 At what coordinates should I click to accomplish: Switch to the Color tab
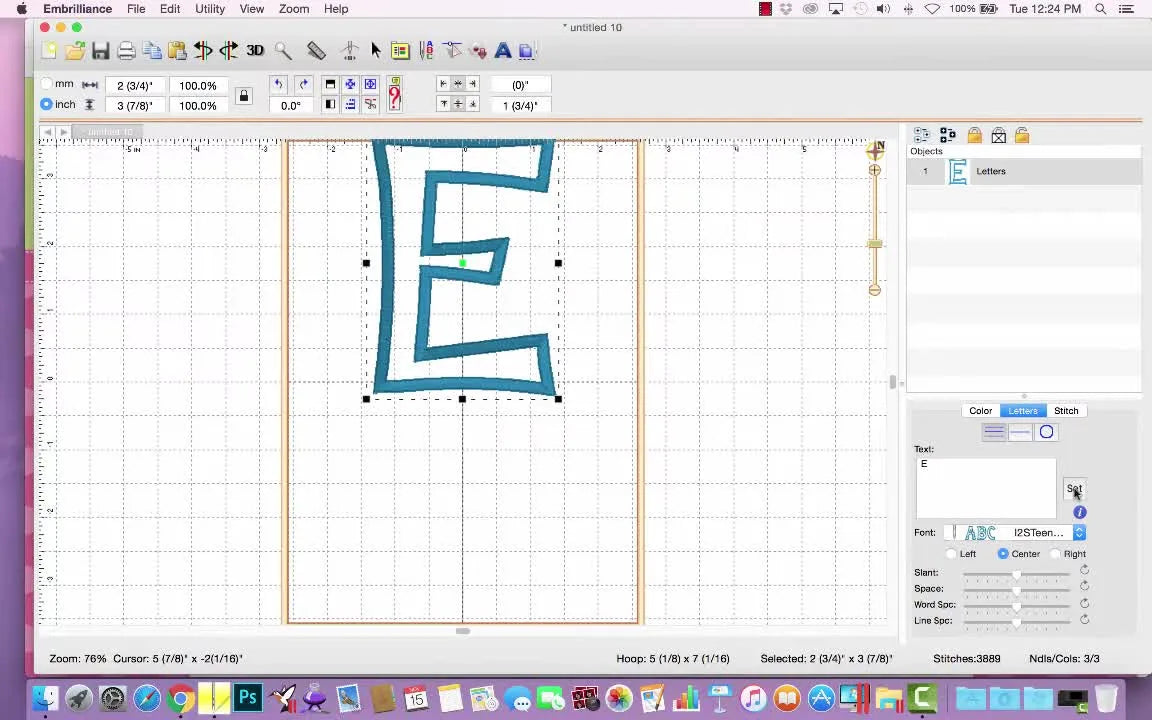click(980, 410)
